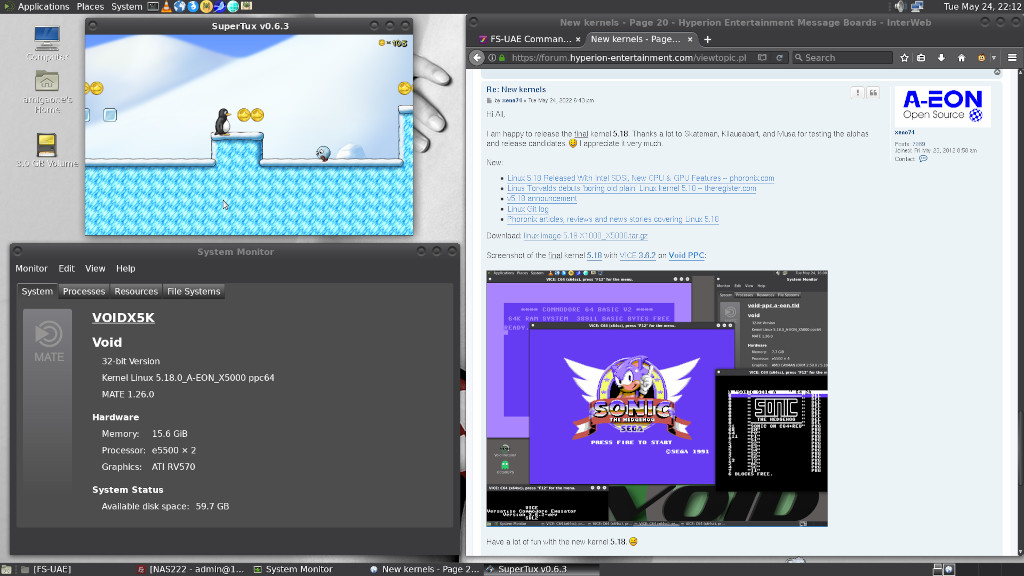The image size is (1024, 576).
Task: Launch the terminal from the top panel
Action: (153, 7)
